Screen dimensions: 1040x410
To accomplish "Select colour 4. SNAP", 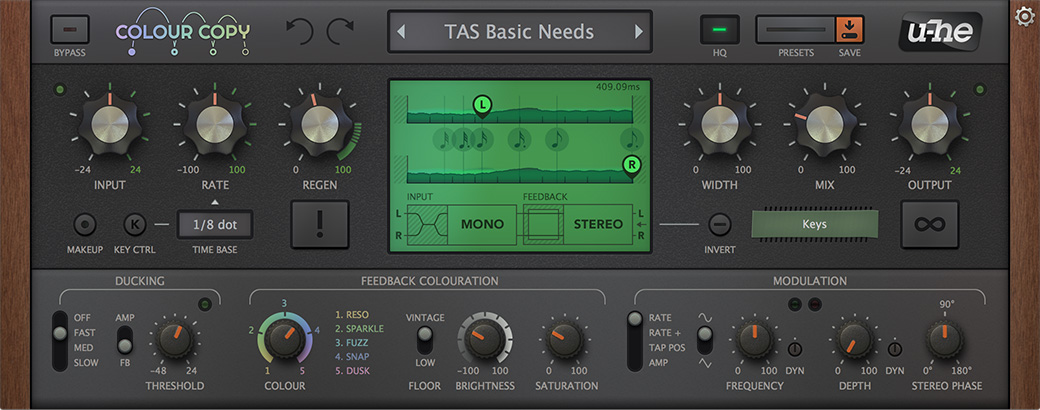I will point(352,357).
